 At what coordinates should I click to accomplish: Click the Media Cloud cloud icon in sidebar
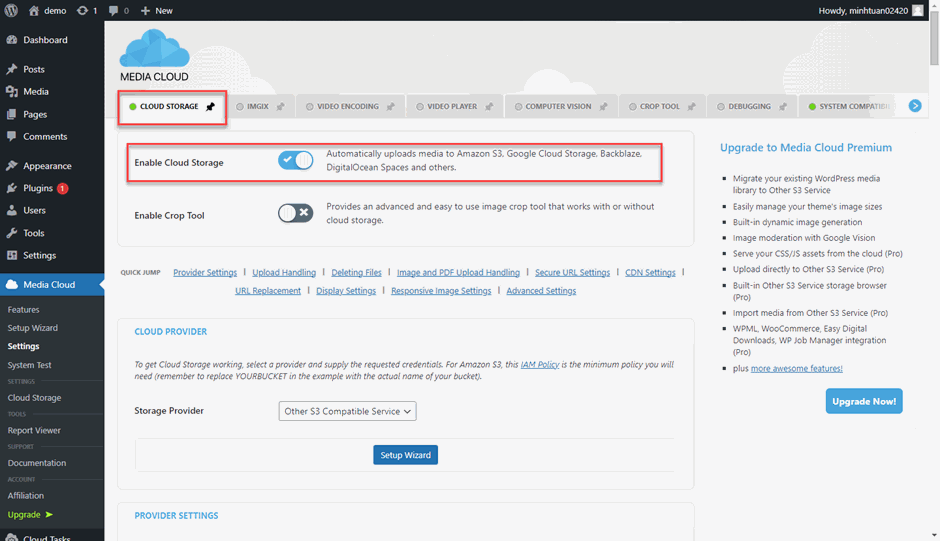click(12, 284)
